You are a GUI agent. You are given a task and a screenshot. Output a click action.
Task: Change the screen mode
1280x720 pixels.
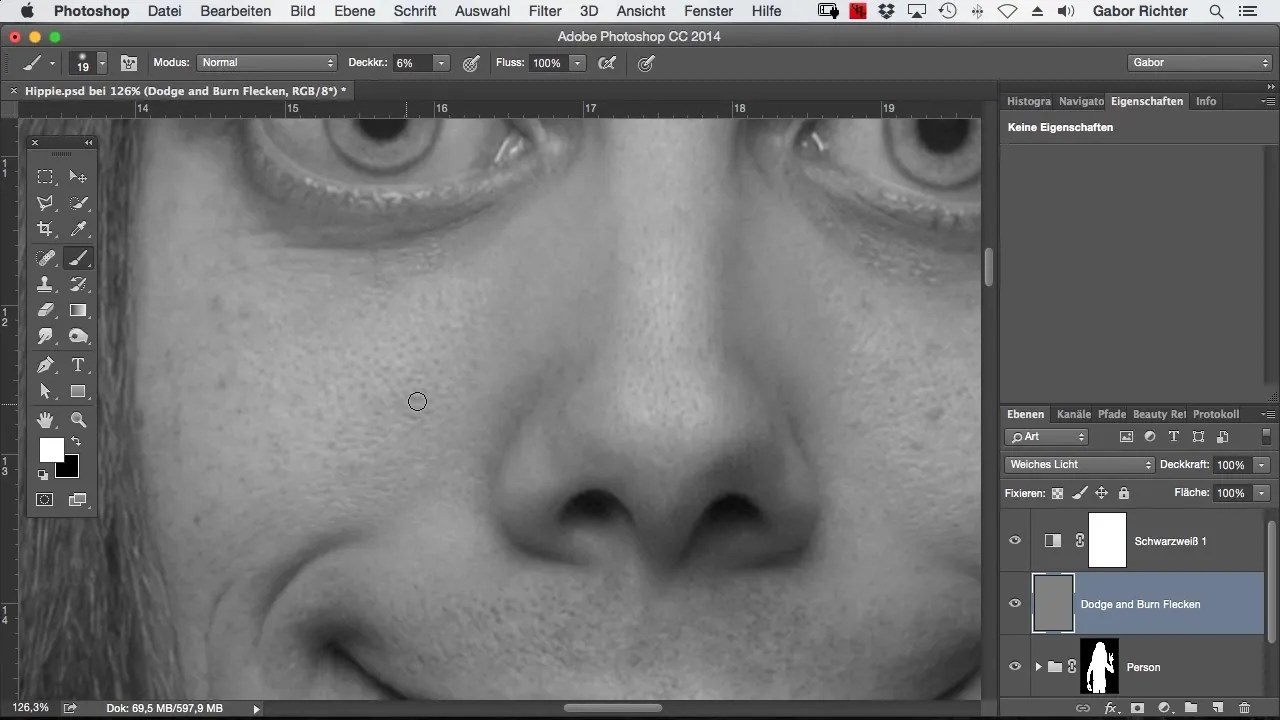point(78,500)
